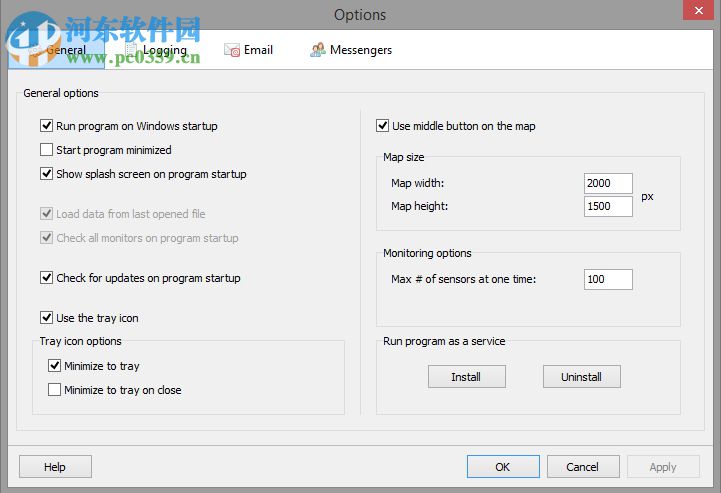Open the Messengers tab
Viewport: 721px width, 493px height.
[x=351, y=50]
